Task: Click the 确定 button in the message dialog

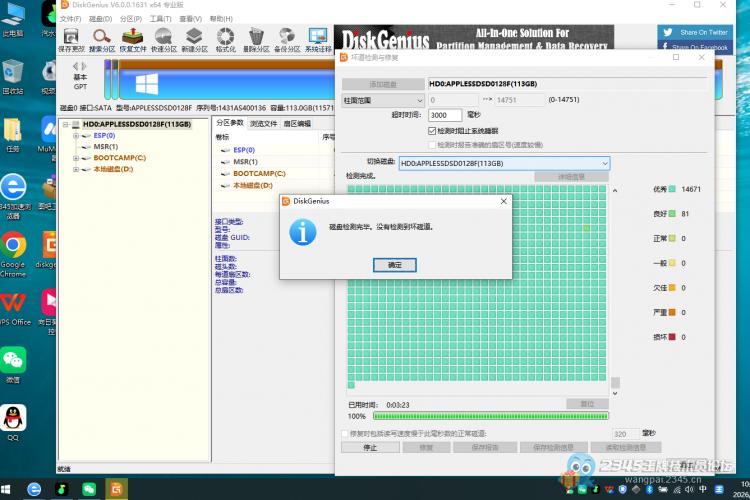Action: tap(394, 265)
